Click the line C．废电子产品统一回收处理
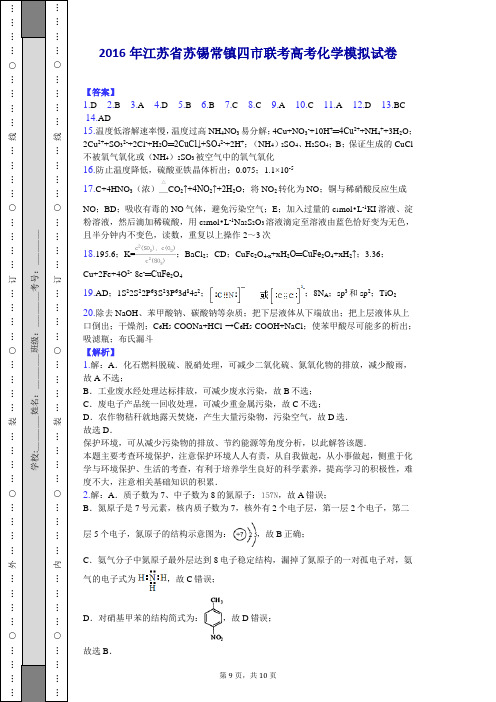Screen dimensions: 496x702 [x=203, y=404]
